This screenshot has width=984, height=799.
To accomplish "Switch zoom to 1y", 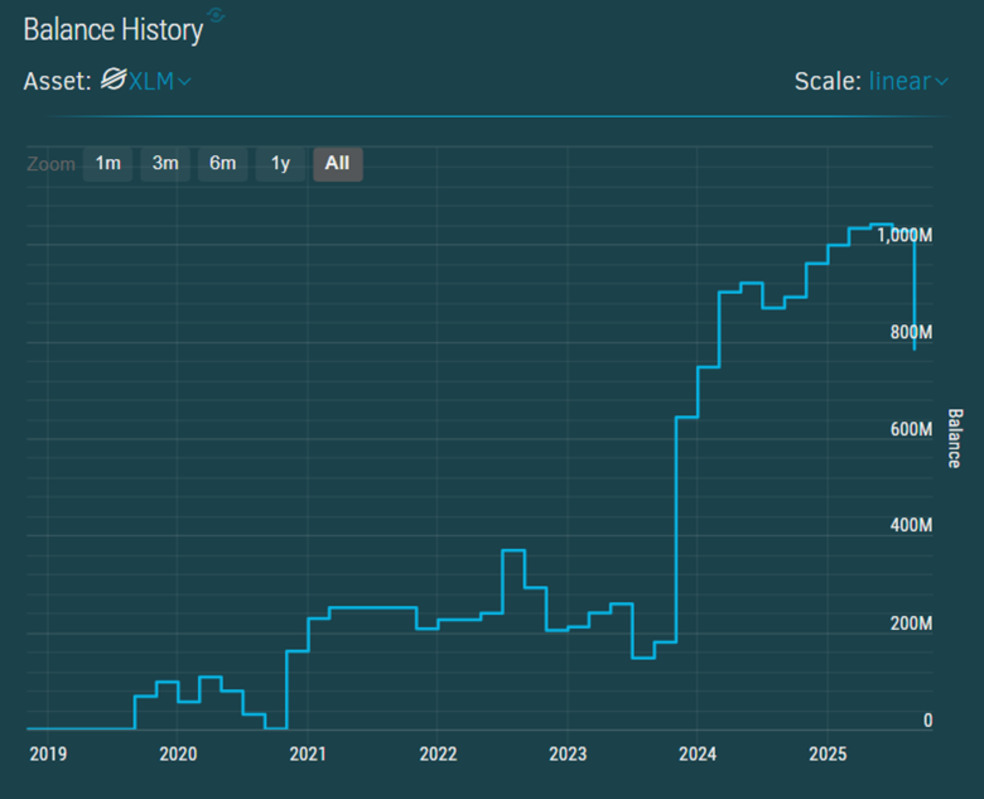I will pos(280,163).
